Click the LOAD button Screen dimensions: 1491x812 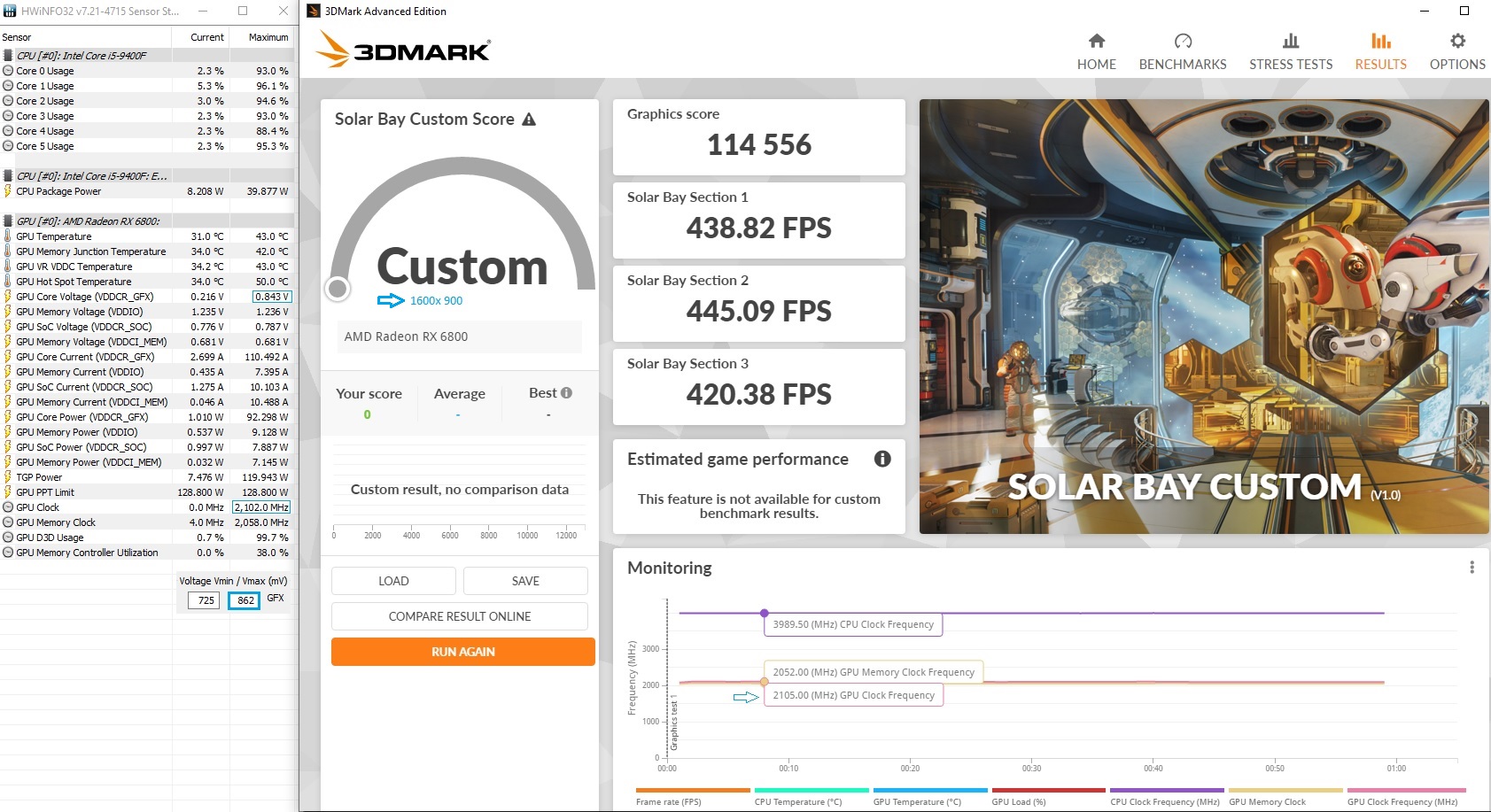tap(393, 581)
